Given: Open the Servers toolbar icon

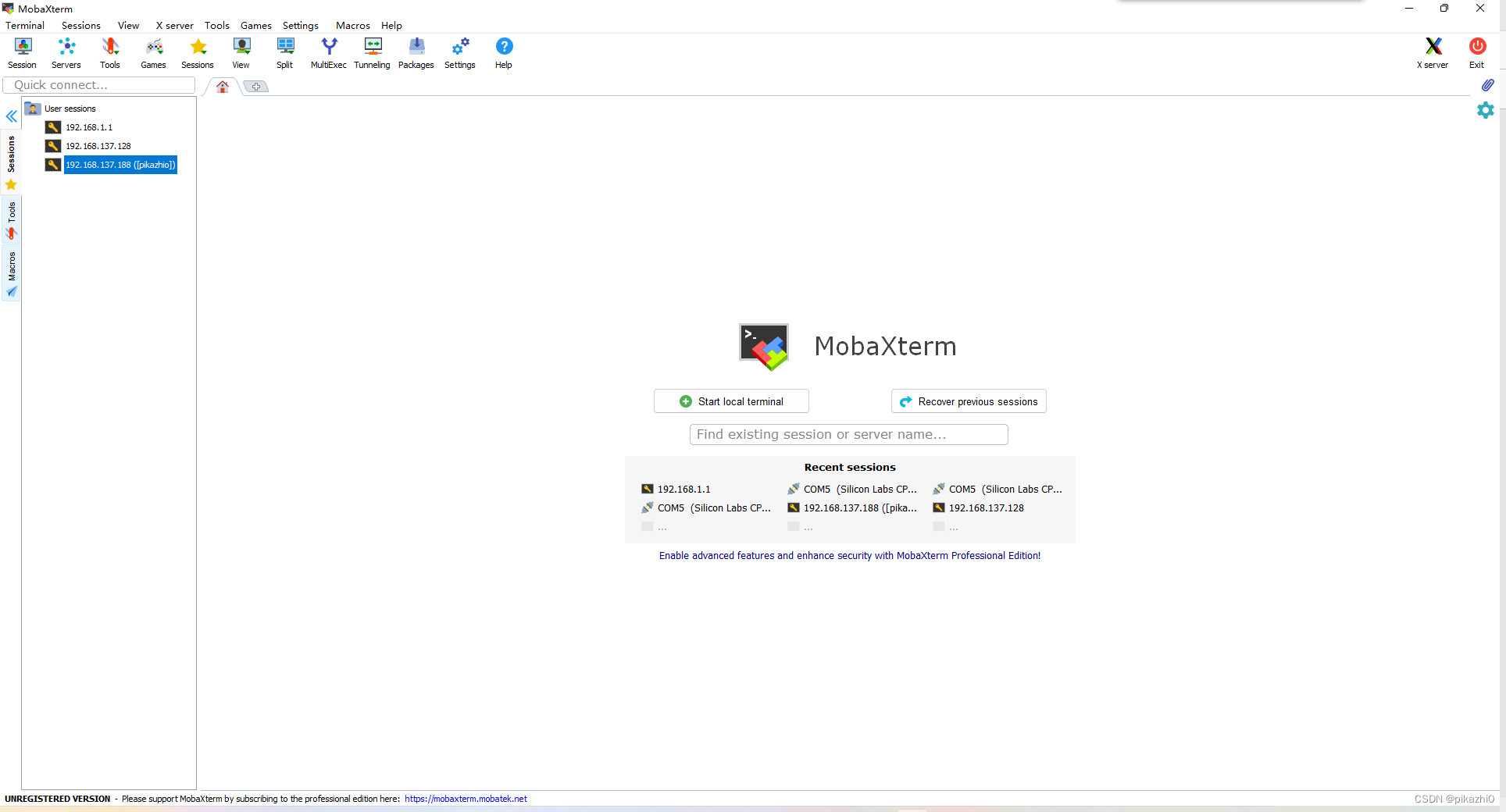Looking at the screenshot, I should tap(66, 53).
